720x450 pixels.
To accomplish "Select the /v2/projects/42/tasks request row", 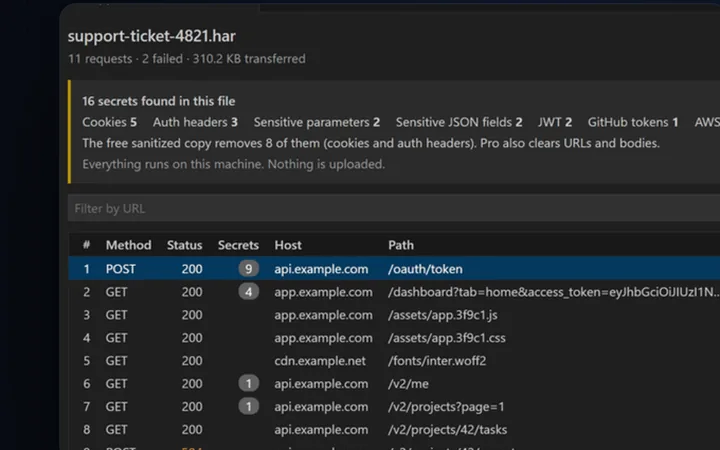I will (394, 429).
